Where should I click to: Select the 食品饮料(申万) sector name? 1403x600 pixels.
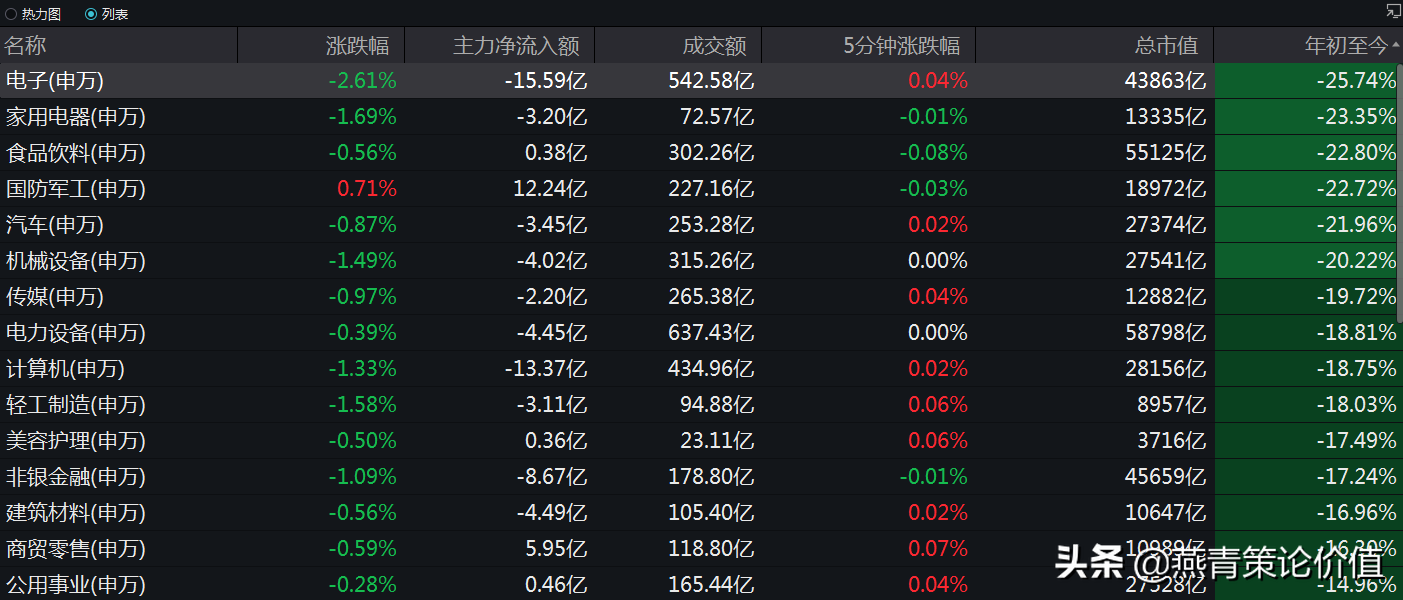76,153
